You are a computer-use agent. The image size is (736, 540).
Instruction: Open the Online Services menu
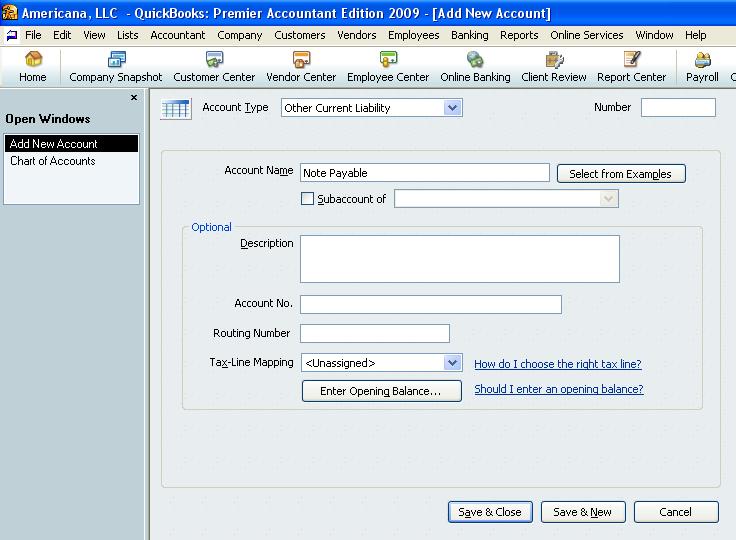(x=587, y=35)
